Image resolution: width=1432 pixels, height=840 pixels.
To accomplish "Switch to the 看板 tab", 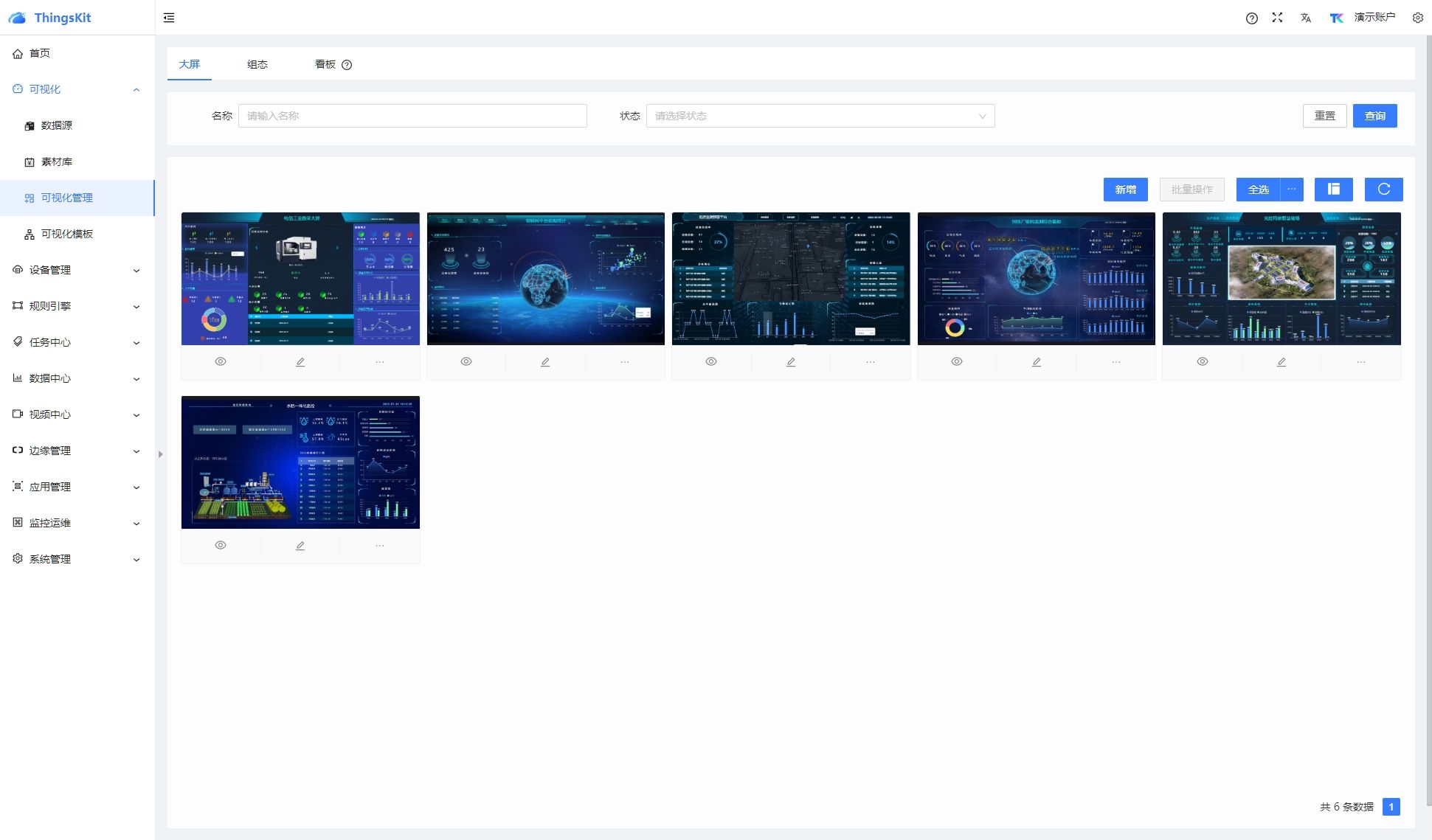I will (x=325, y=64).
